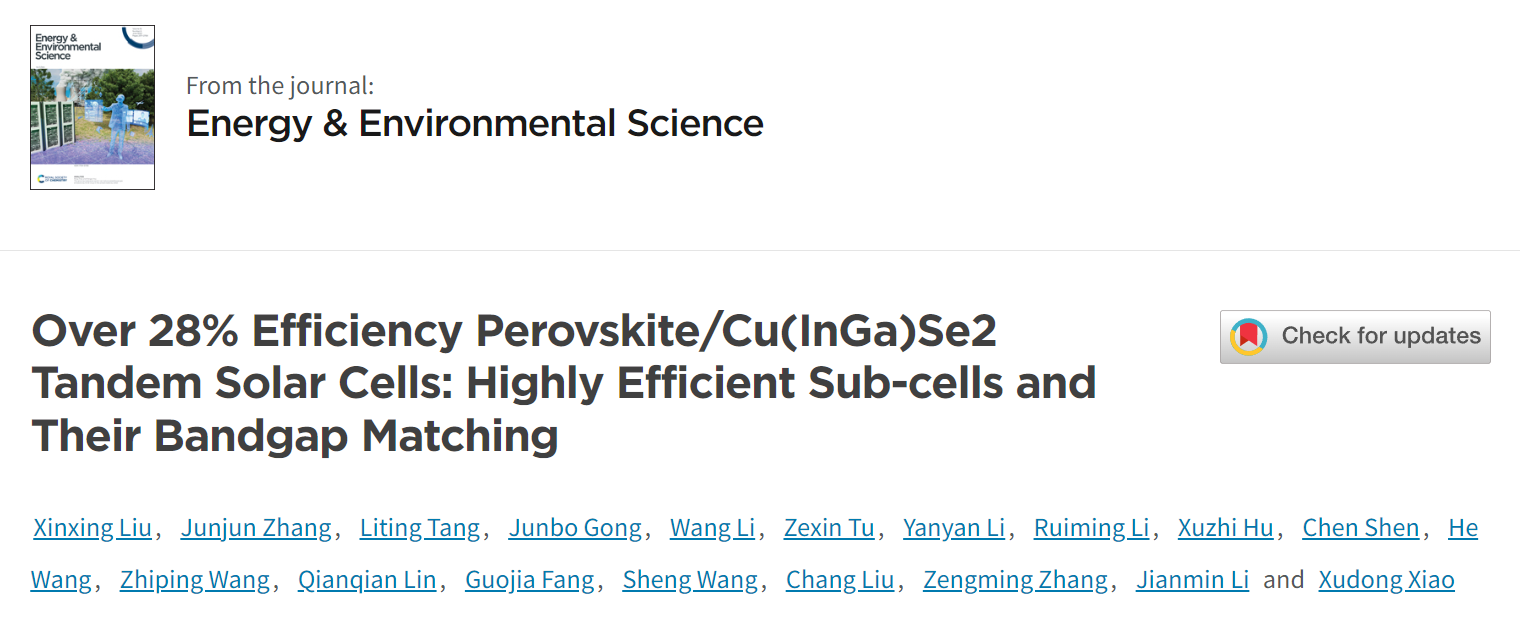Open Chen Shen author information
The height and width of the screenshot is (630, 1520).
[x=1361, y=528]
